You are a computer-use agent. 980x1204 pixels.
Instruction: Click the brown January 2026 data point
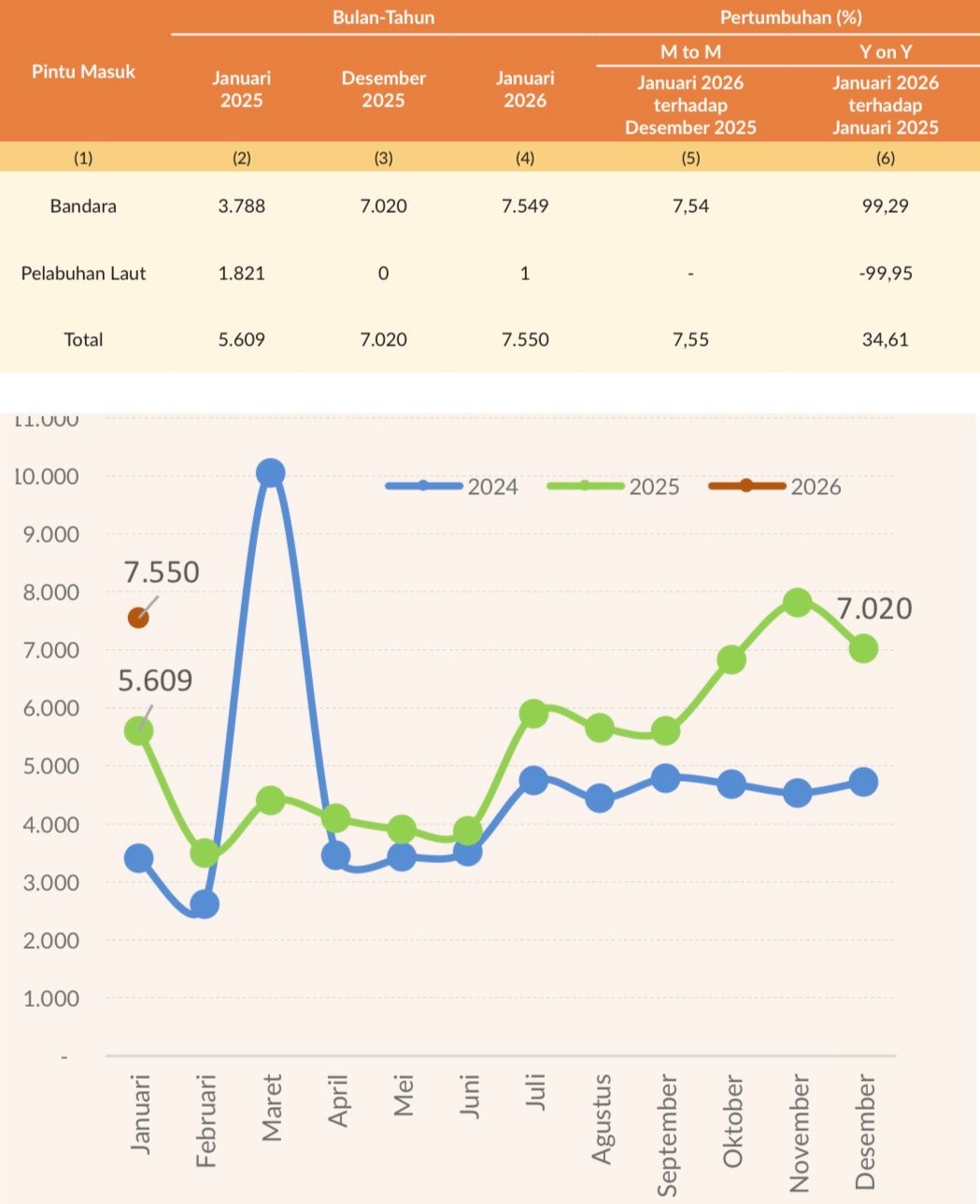[x=138, y=617]
